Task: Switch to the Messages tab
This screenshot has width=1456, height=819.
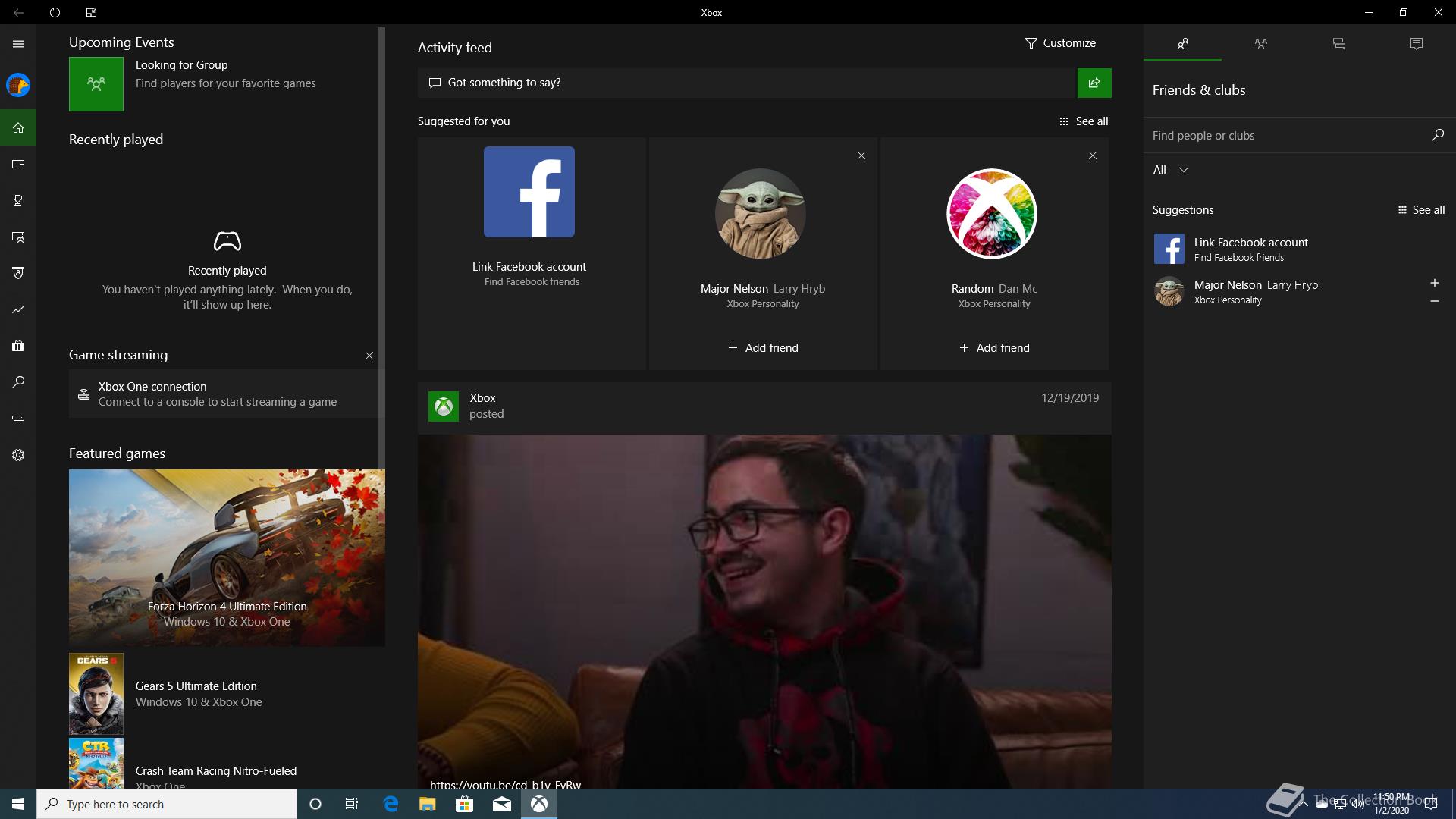Action: click(x=1338, y=44)
